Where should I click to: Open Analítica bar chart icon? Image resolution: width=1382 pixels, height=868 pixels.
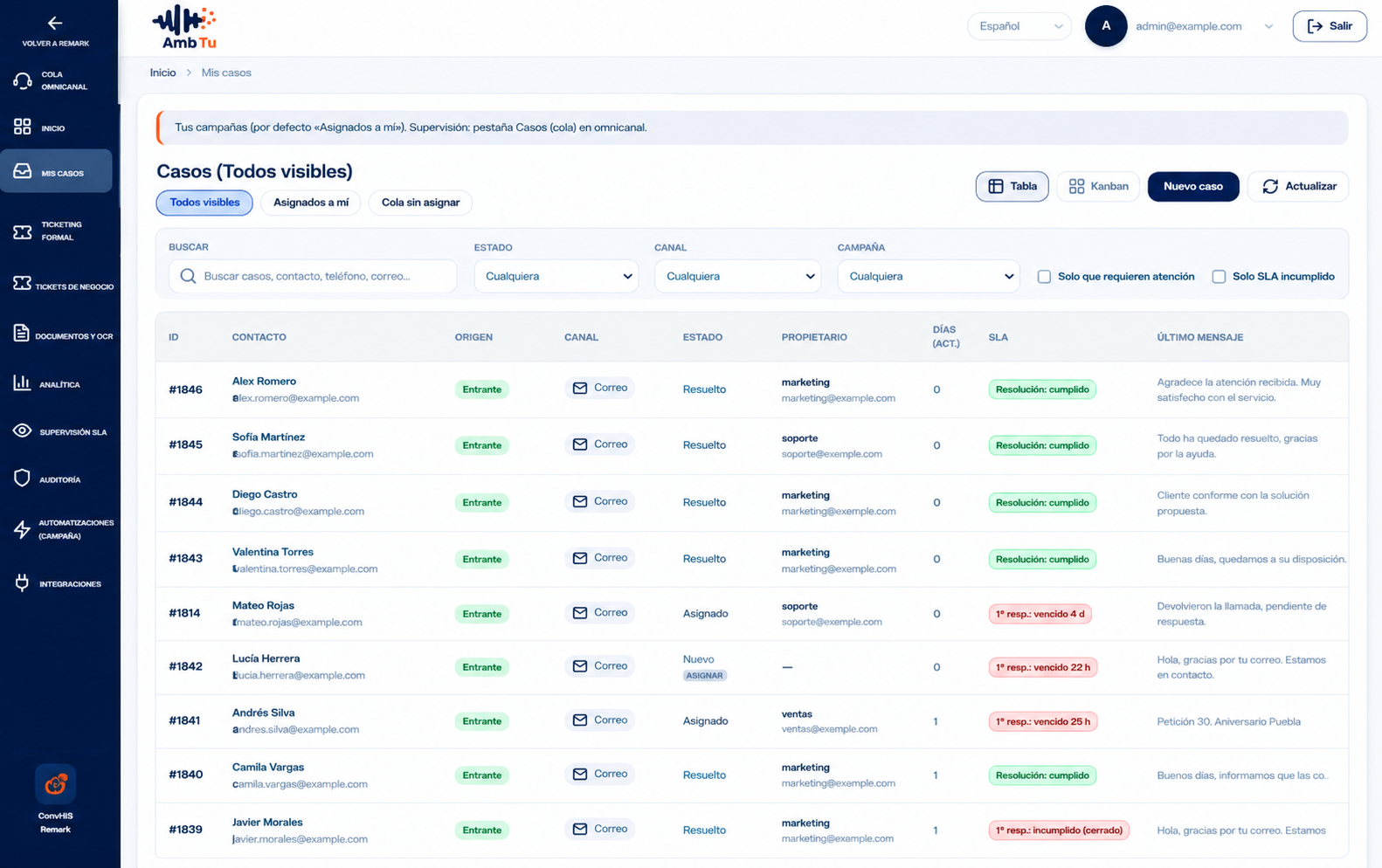coord(22,382)
